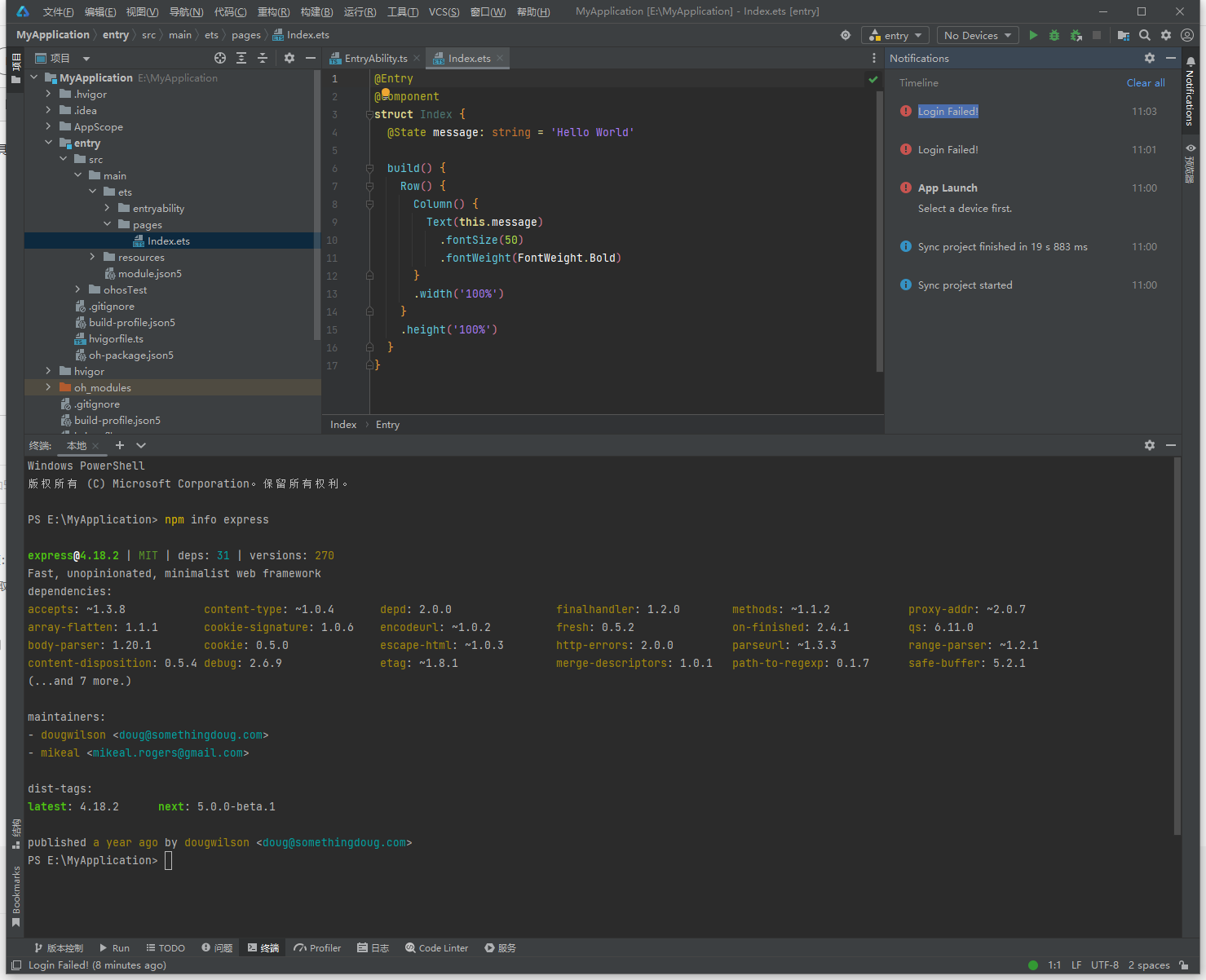Click Clear all notifications link
The width and height of the screenshot is (1206, 980).
pos(1146,82)
